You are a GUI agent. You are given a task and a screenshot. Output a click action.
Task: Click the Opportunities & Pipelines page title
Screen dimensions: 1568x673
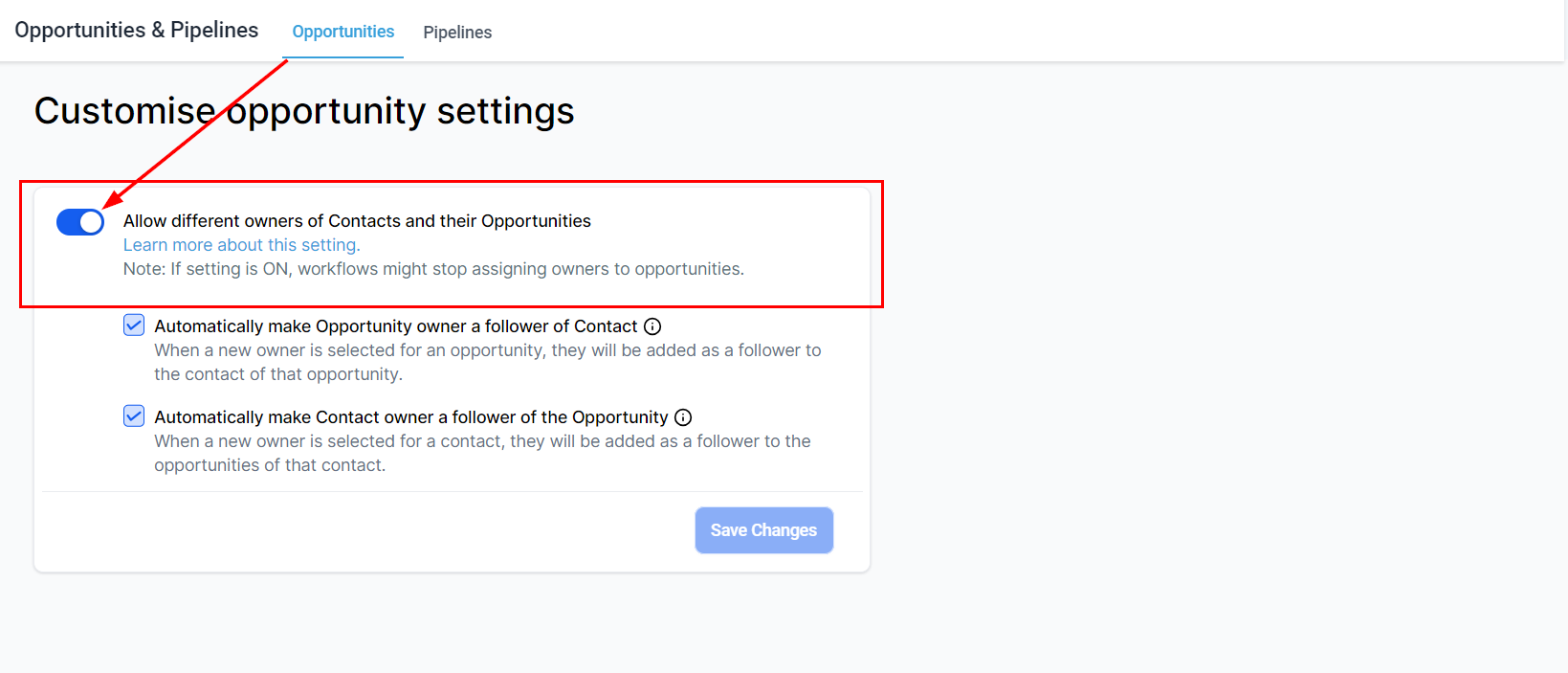tap(136, 31)
